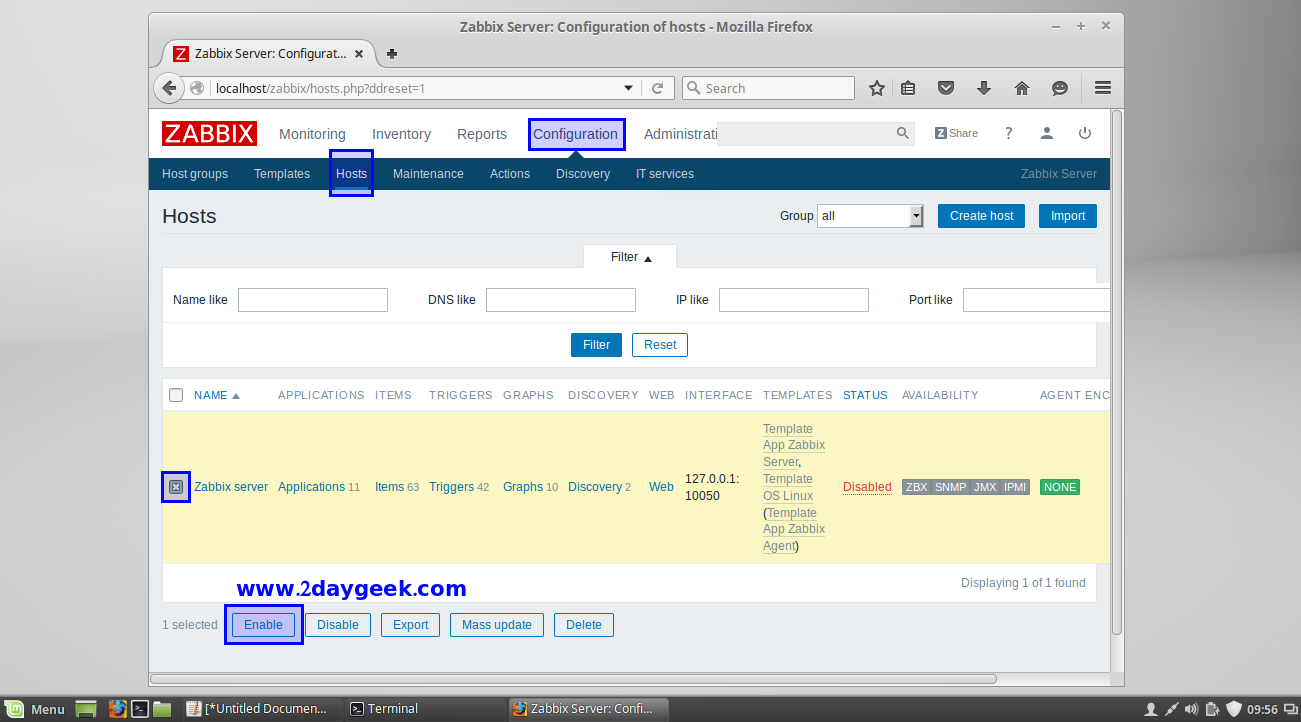Launch terminal from taskbar launcher icon
The height and width of the screenshot is (722, 1301).
click(141, 709)
